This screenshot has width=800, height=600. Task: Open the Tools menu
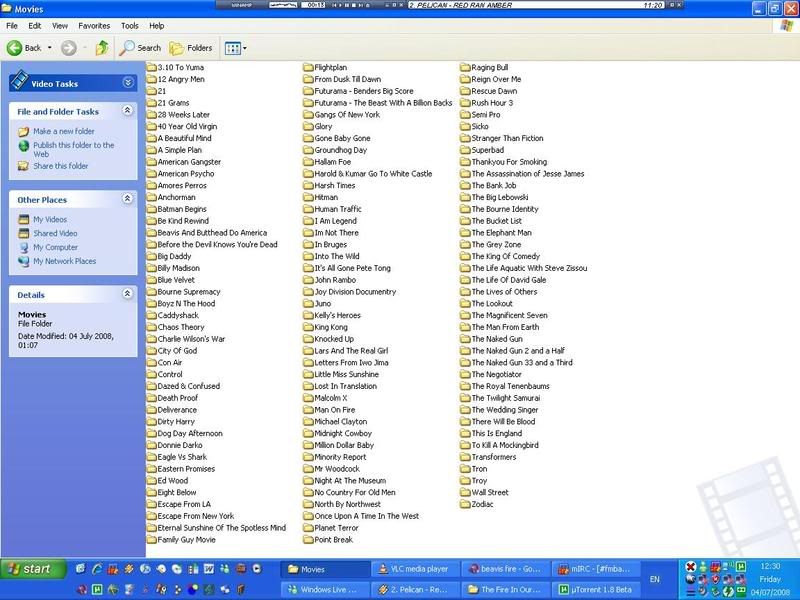click(130, 26)
